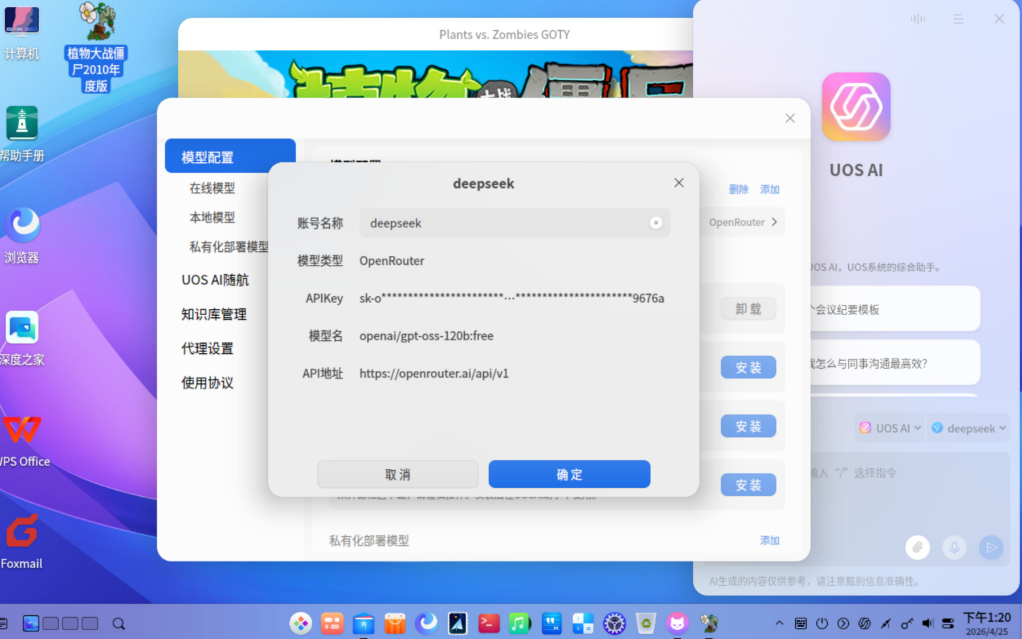Open the 计算机 desktop icon

coord(22,33)
